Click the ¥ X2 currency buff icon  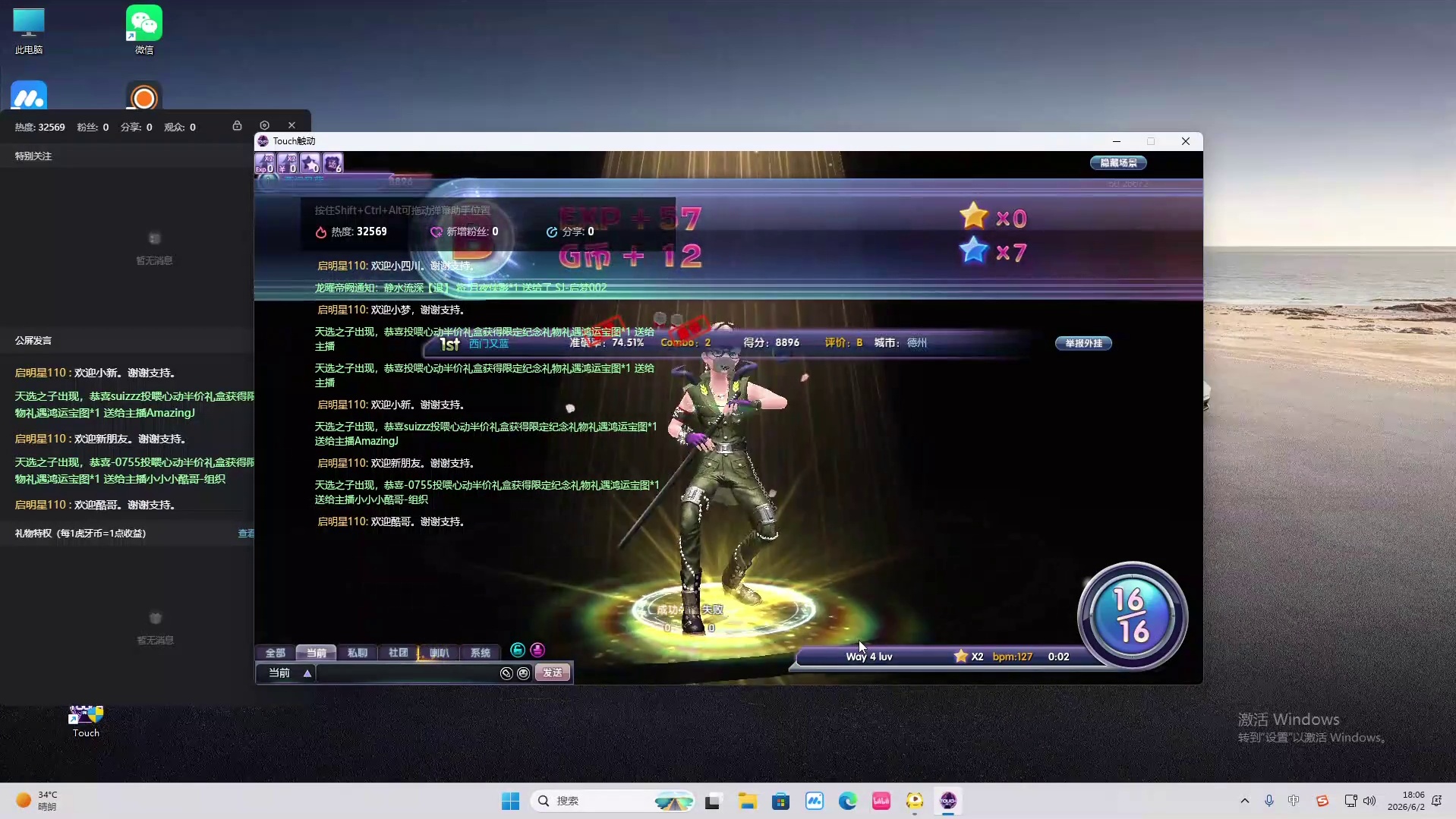288,163
